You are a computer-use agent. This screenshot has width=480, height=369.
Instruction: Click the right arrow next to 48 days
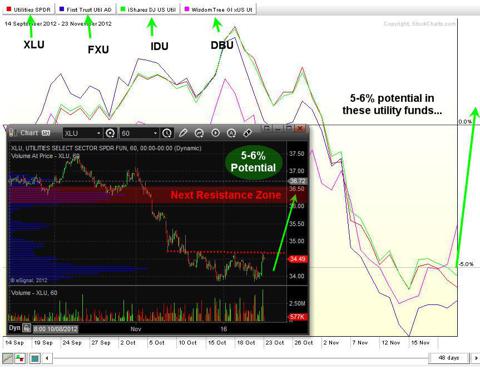[475, 358]
